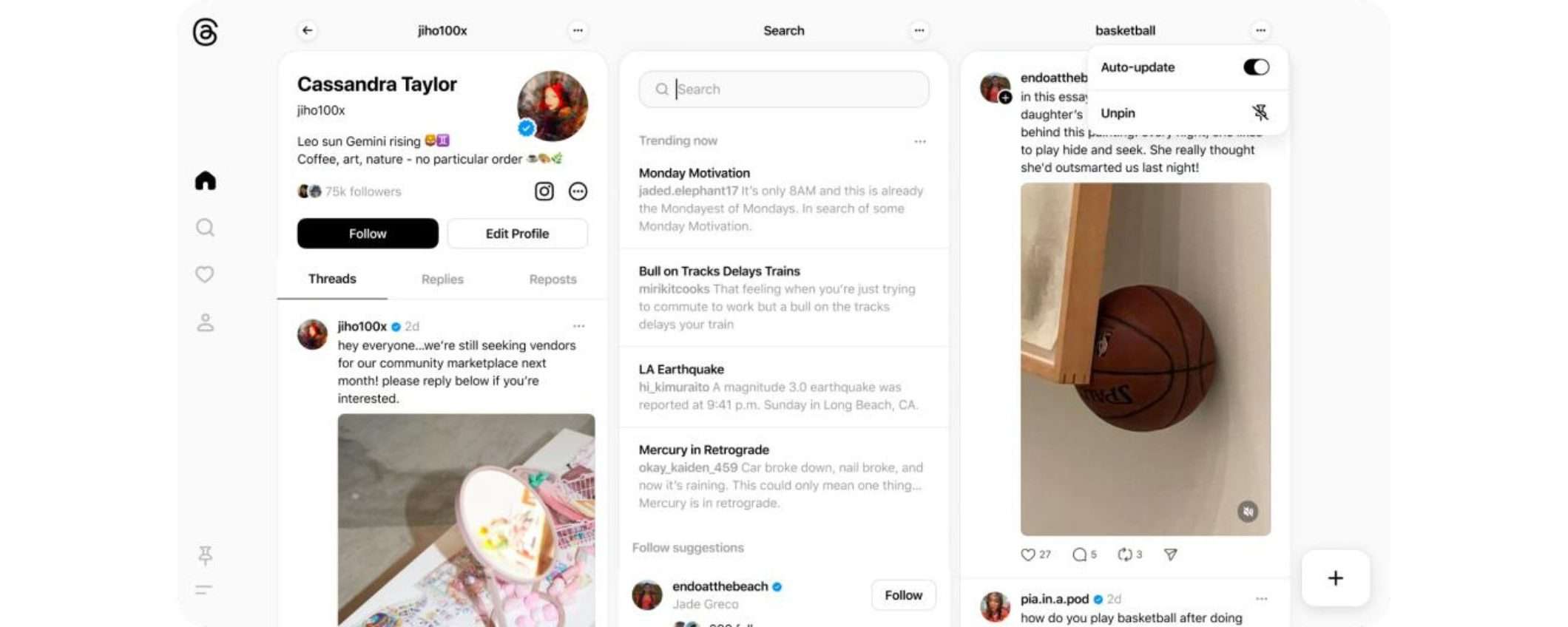Click the Edit Profile button
The width and height of the screenshot is (1568, 627).
pyautogui.click(x=517, y=234)
